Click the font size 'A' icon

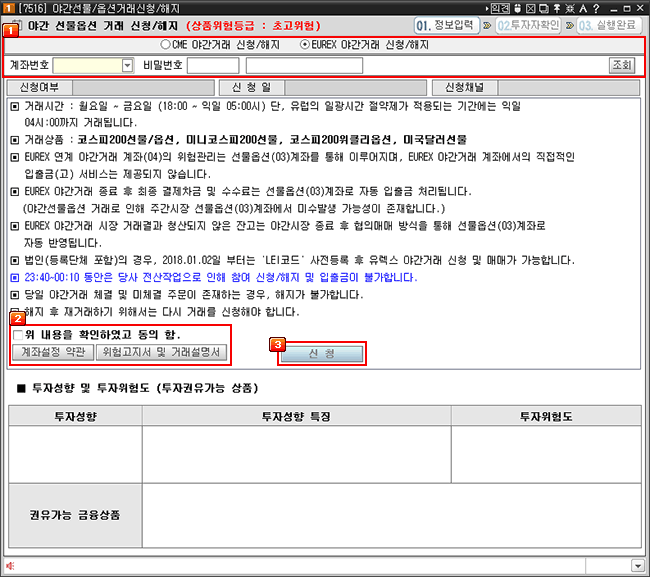pyautogui.click(x=582, y=8)
